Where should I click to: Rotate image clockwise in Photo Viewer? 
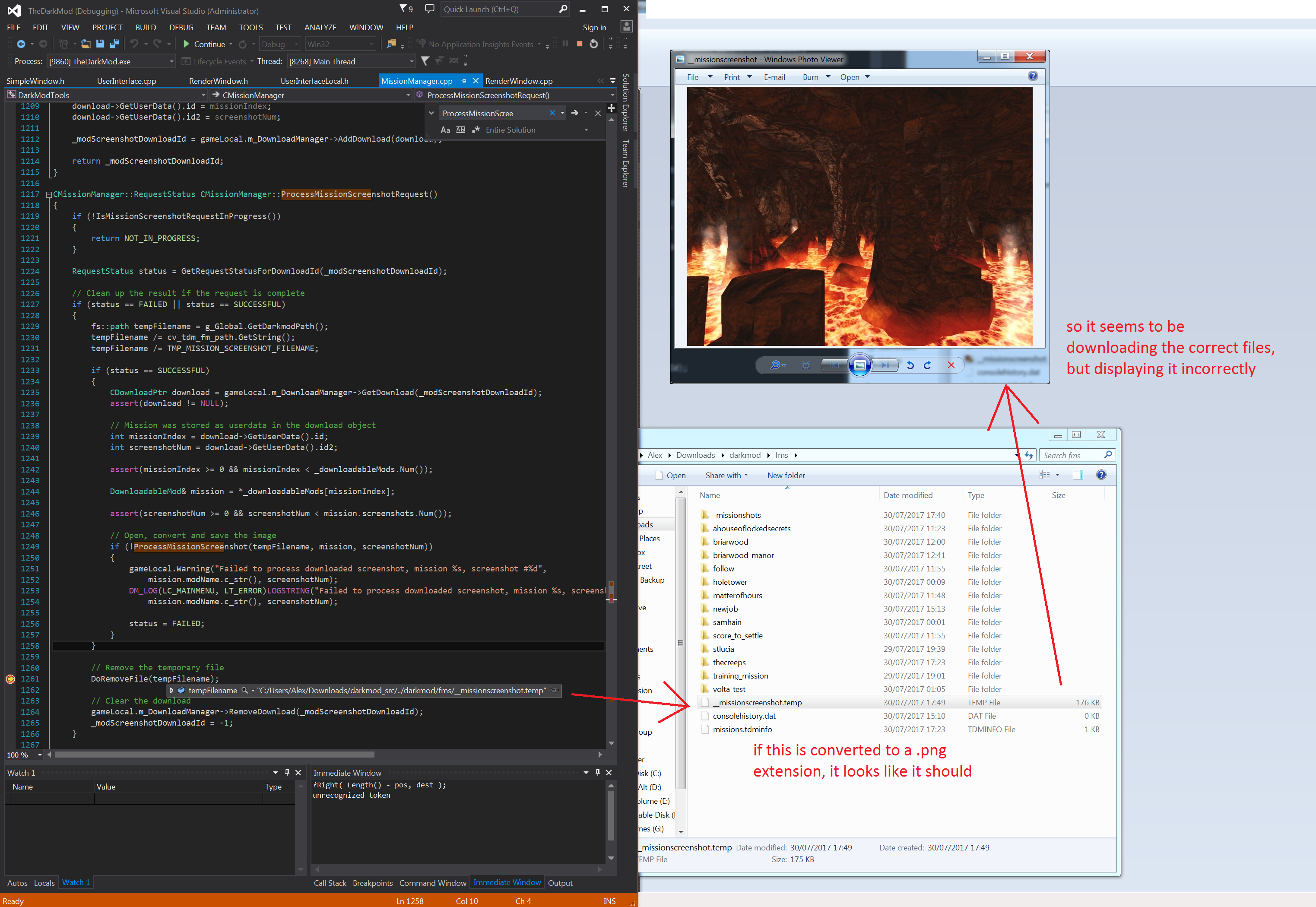tap(927, 365)
